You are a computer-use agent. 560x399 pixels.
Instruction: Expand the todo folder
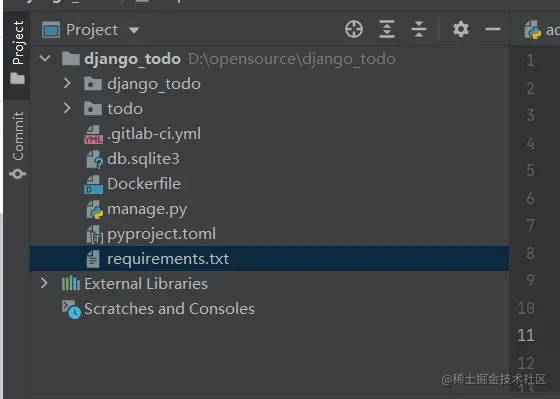(x=67, y=108)
